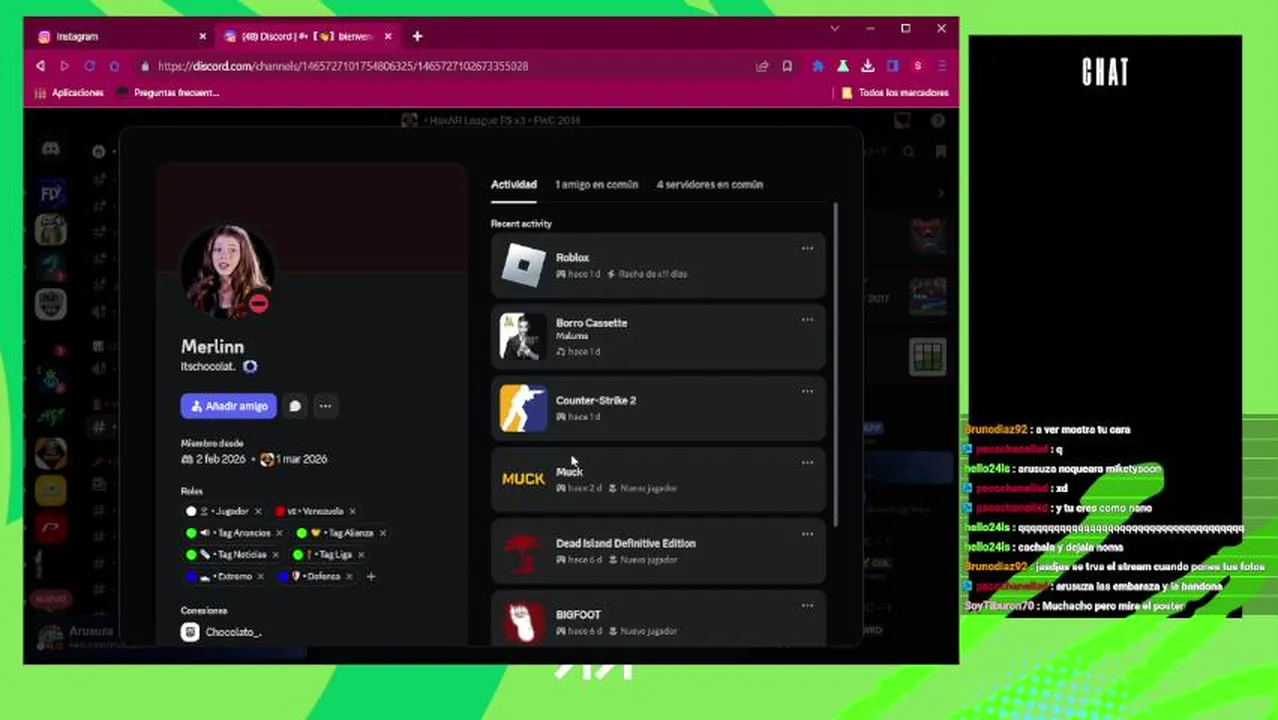Click the Añadir amigo button
Image resolution: width=1278 pixels, height=720 pixels.
coord(229,406)
